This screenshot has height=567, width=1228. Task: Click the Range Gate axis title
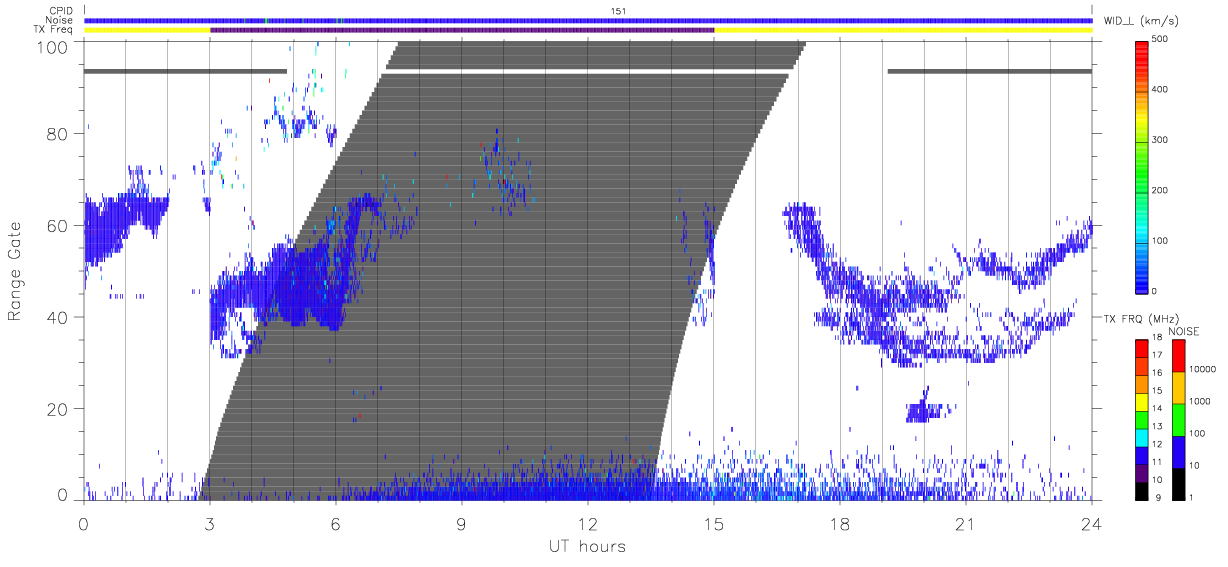(16, 272)
